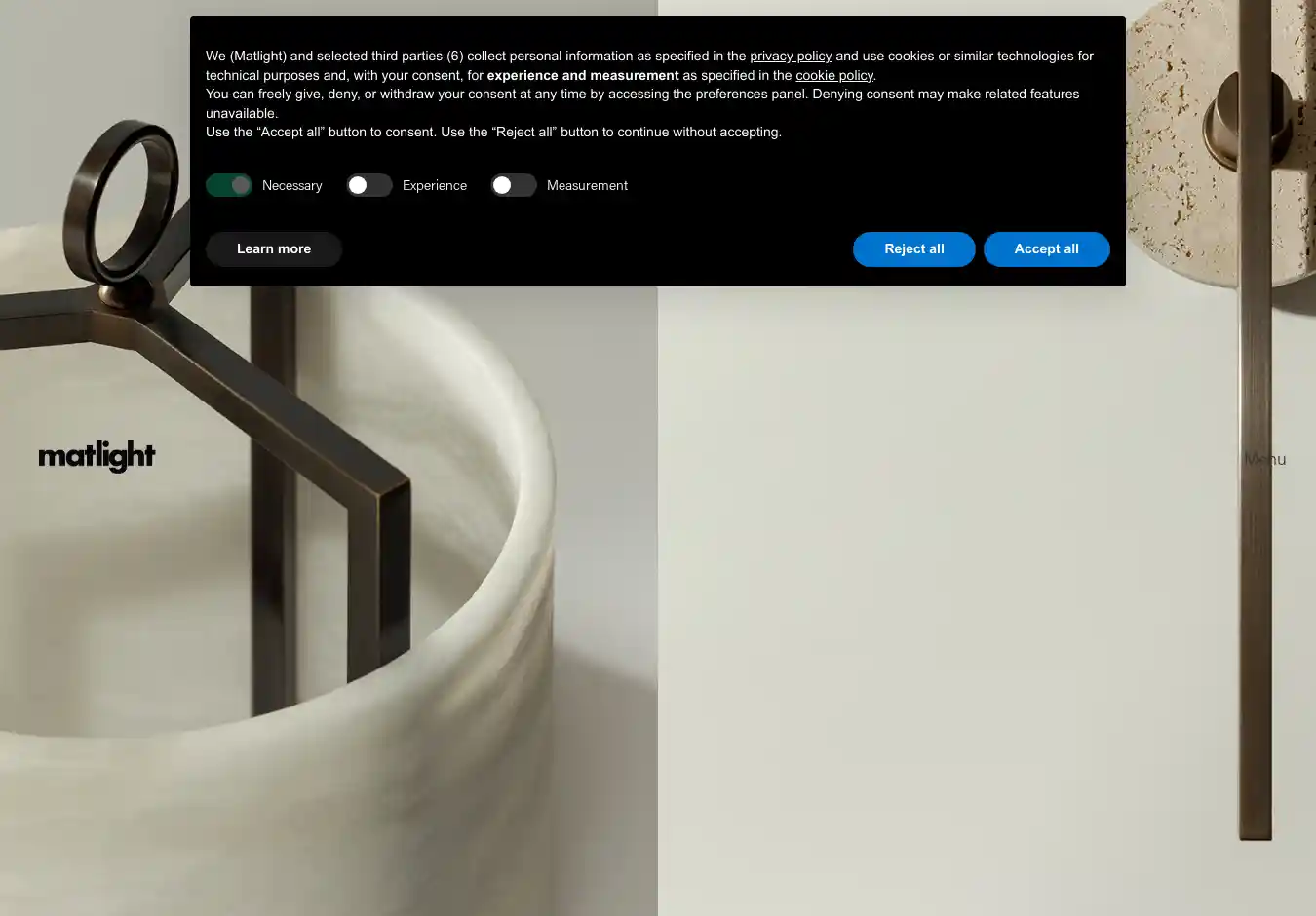
Task: Enable the Measurement cookies toggle
Action: click(x=514, y=185)
